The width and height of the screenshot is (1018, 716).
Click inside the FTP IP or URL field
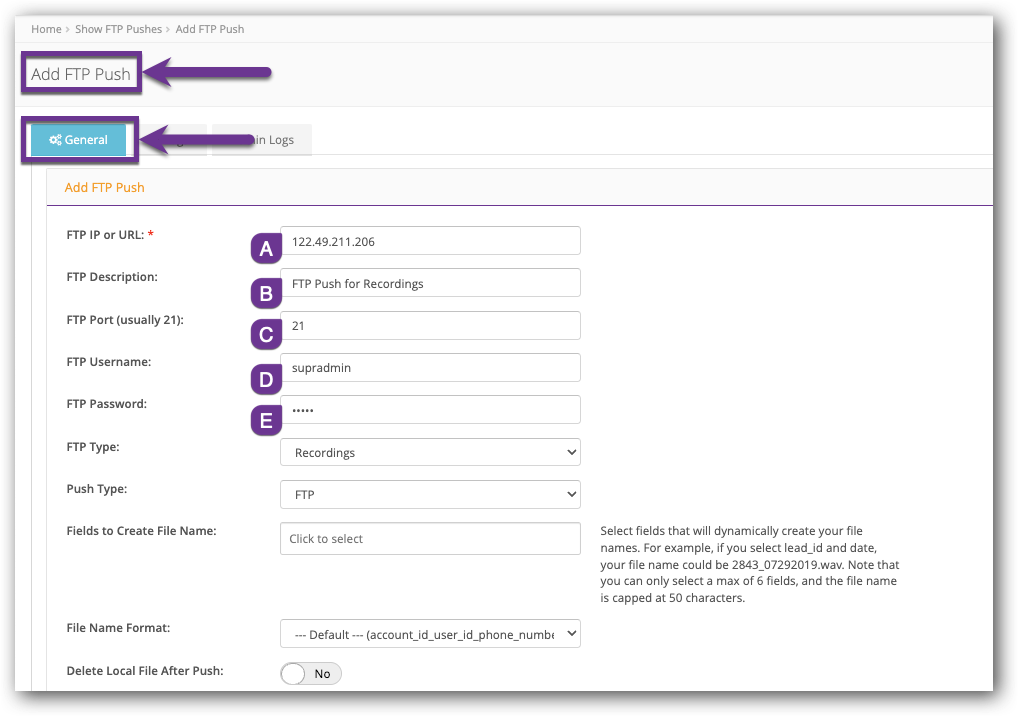pyautogui.click(x=430, y=240)
